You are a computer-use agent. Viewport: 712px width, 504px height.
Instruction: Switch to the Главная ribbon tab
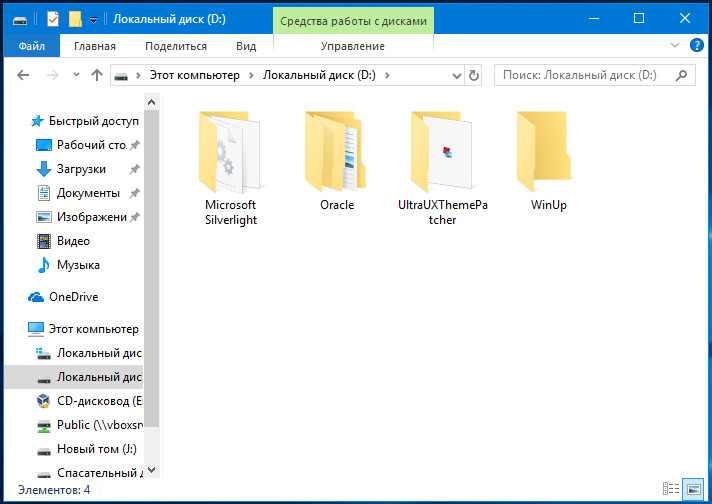click(x=95, y=46)
